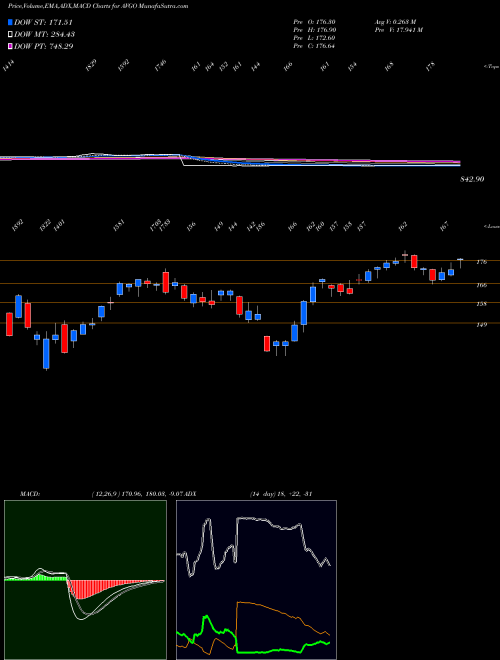Click the 'Pre H: 176.90' high value
Screen dimensions: 500x660
314,30
